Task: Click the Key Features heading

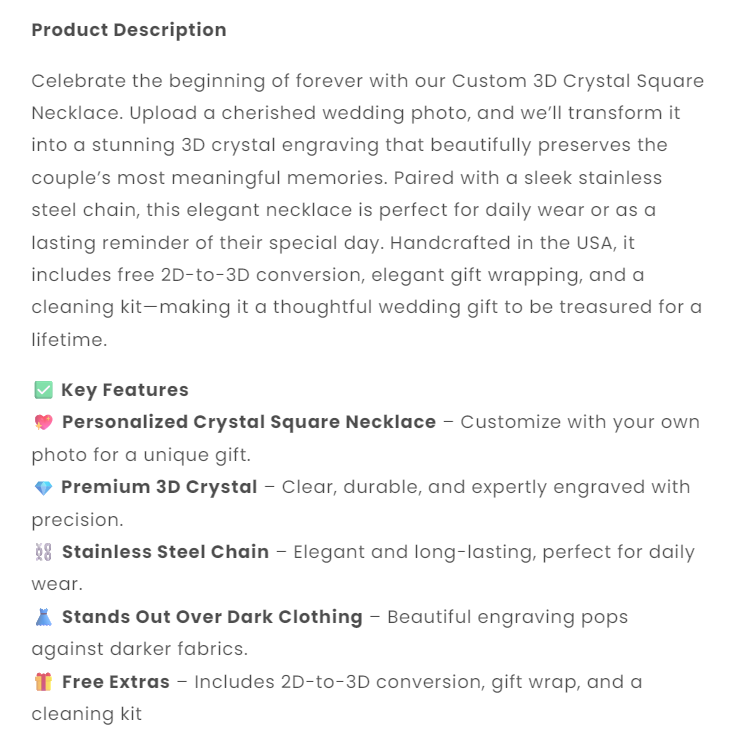Action: point(125,390)
